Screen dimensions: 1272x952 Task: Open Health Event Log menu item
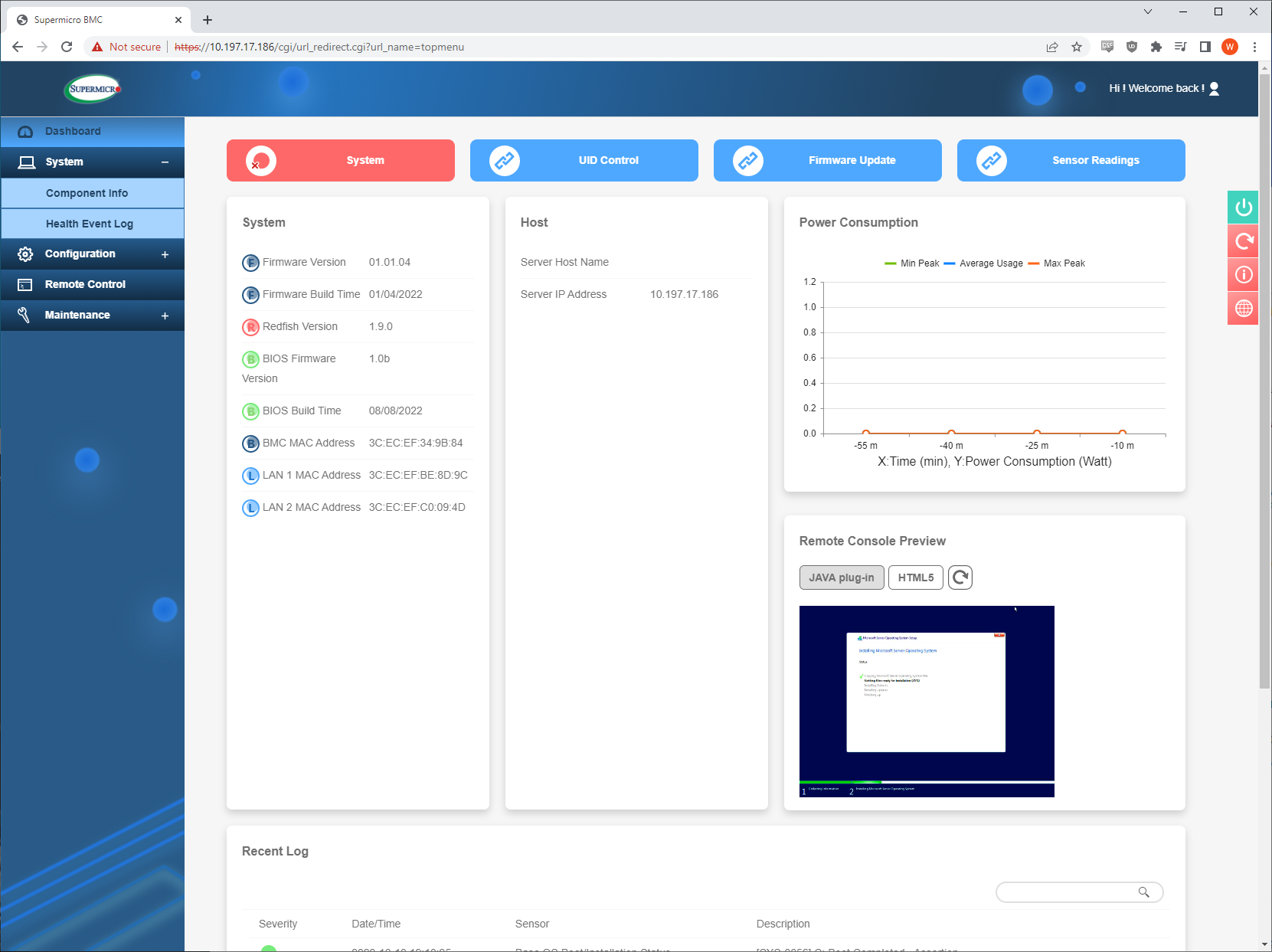pos(90,224)
